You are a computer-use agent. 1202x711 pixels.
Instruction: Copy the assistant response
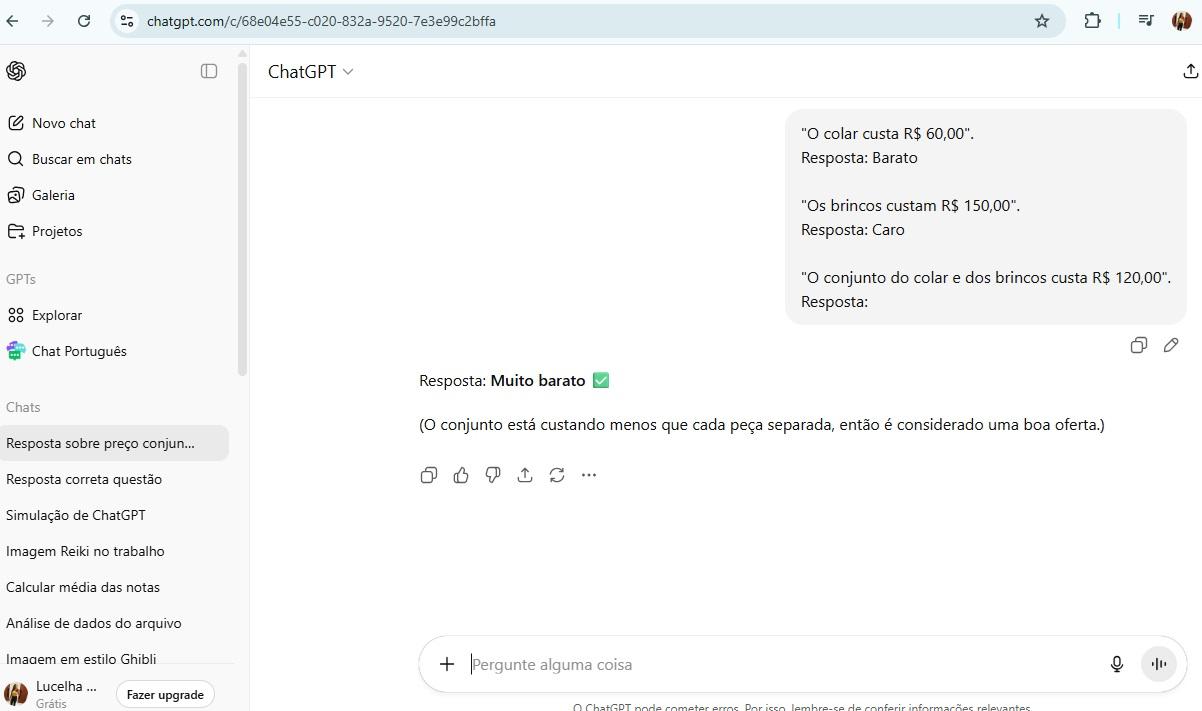click(x=429, y=475)
